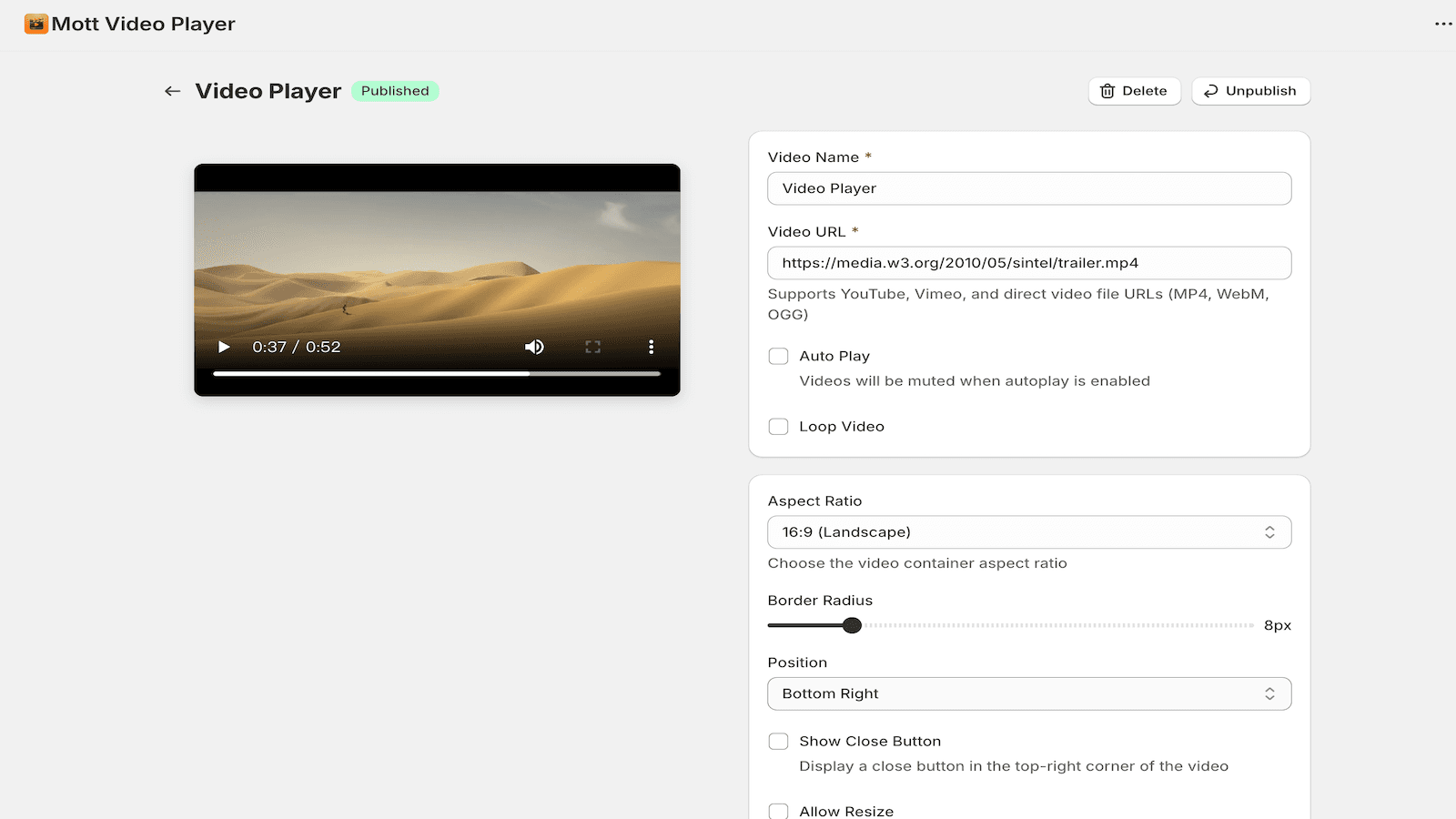Enter fullscreen using the fullscreen icon

[592, 347]
